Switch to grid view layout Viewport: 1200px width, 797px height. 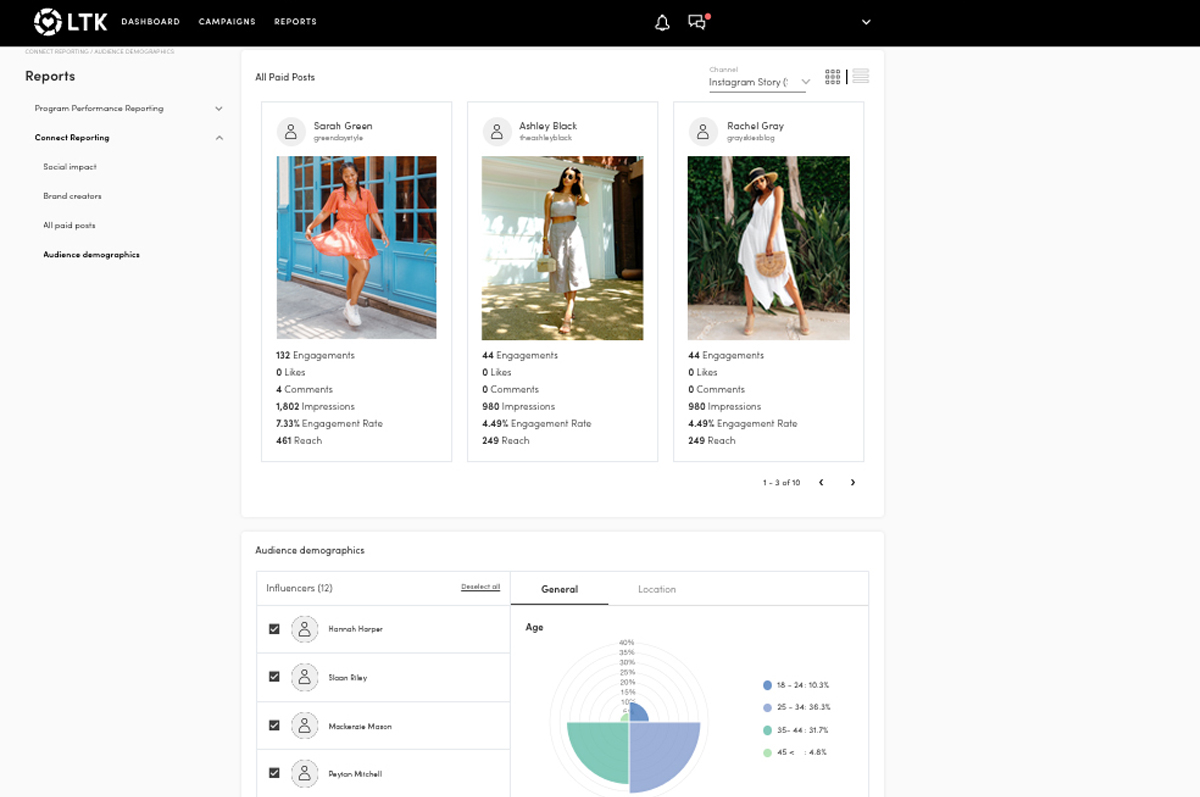pos(832,77)
